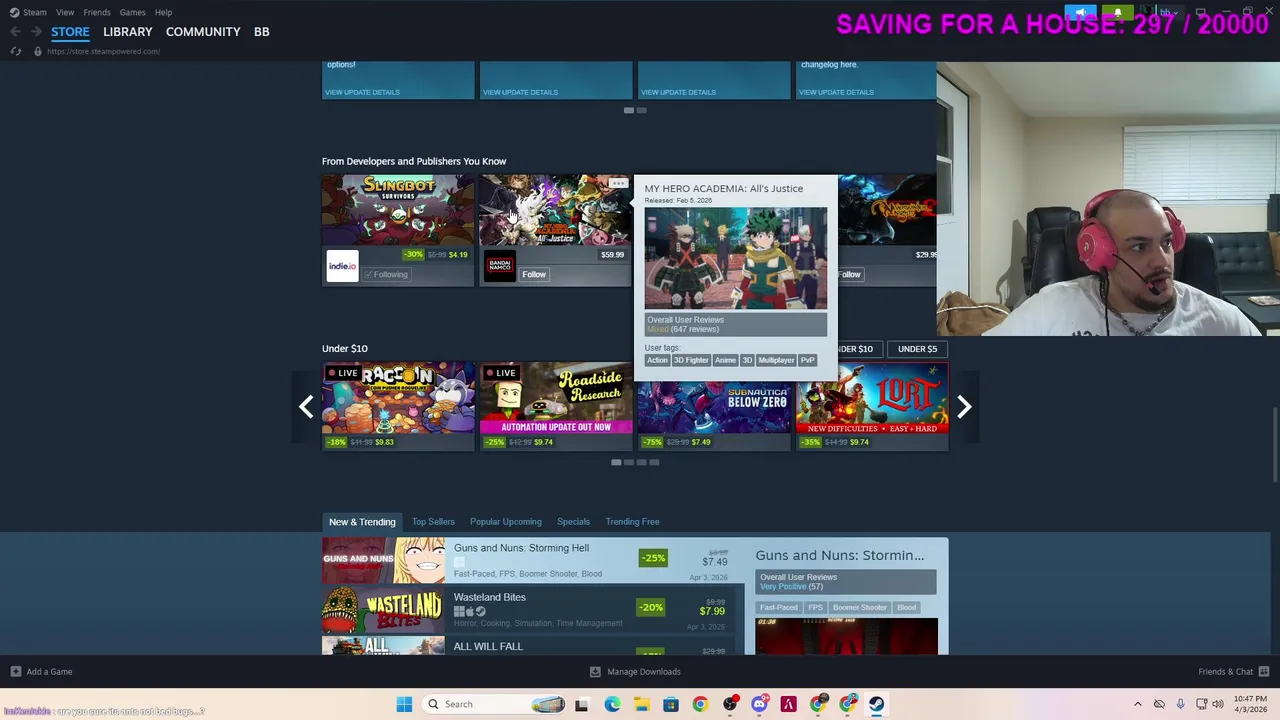Go forward with the right arrow
The height and width of the screenshot is (720, 1280).
click(36, 32)
